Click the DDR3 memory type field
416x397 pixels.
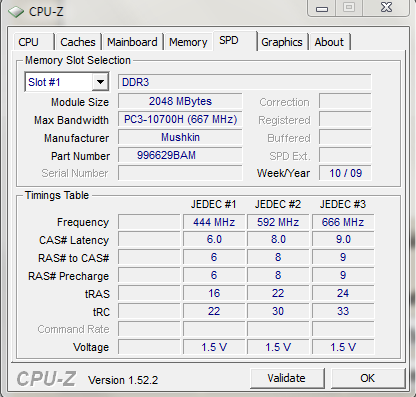point(244,82)
